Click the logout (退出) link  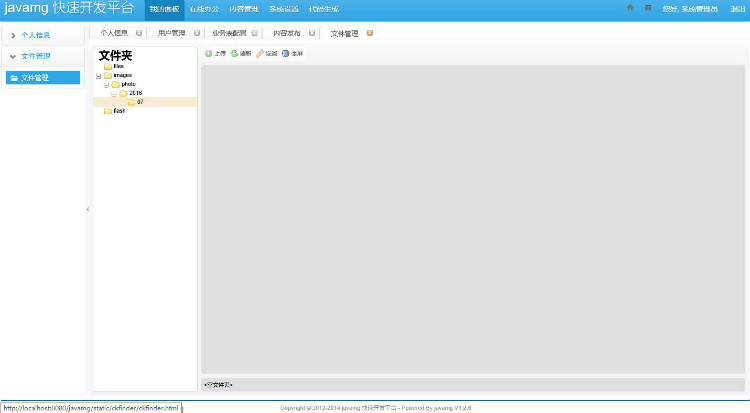pyautogui.click(x=737, y=9)
